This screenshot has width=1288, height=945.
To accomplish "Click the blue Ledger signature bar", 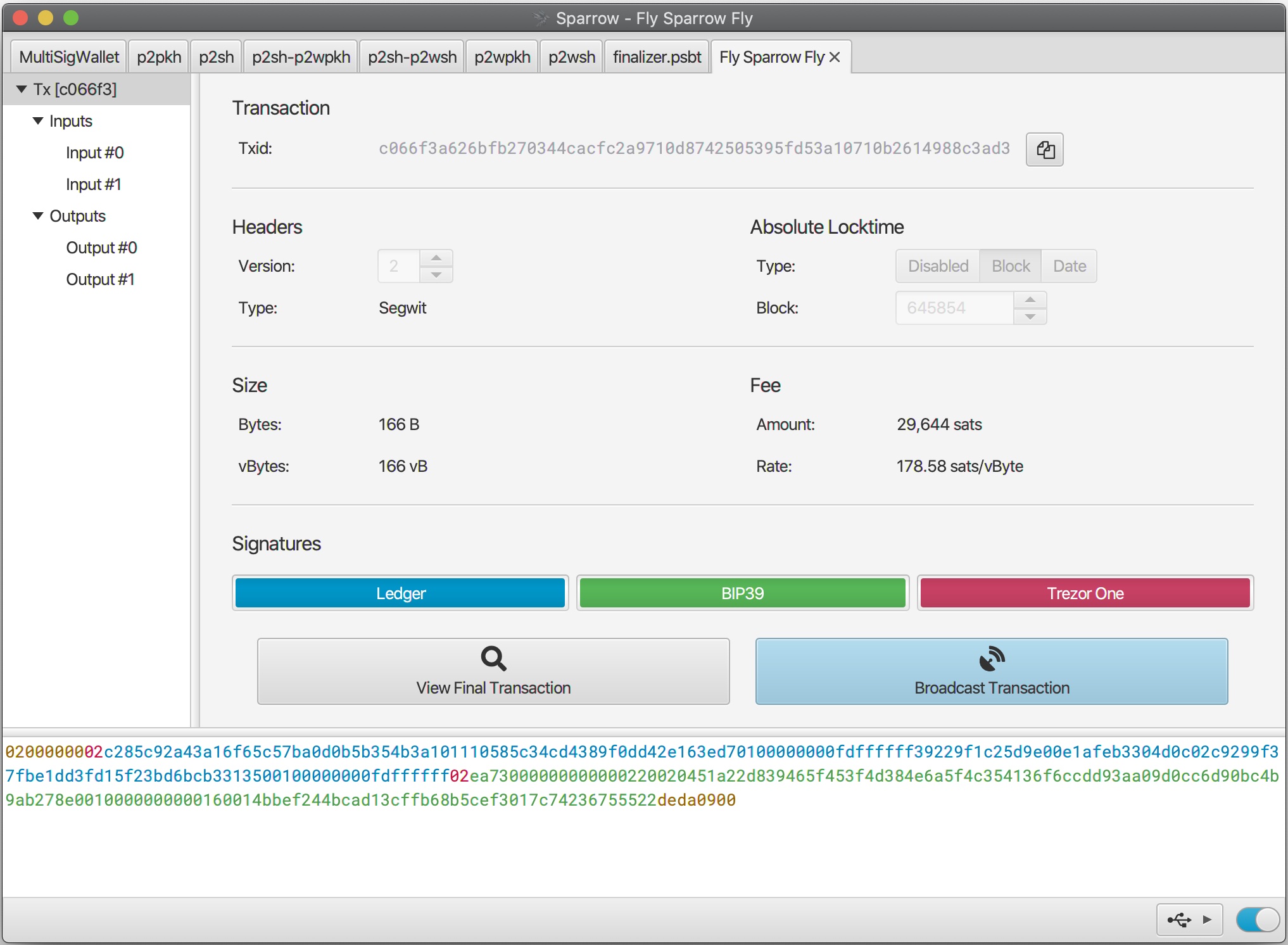I will coord(400,593).
